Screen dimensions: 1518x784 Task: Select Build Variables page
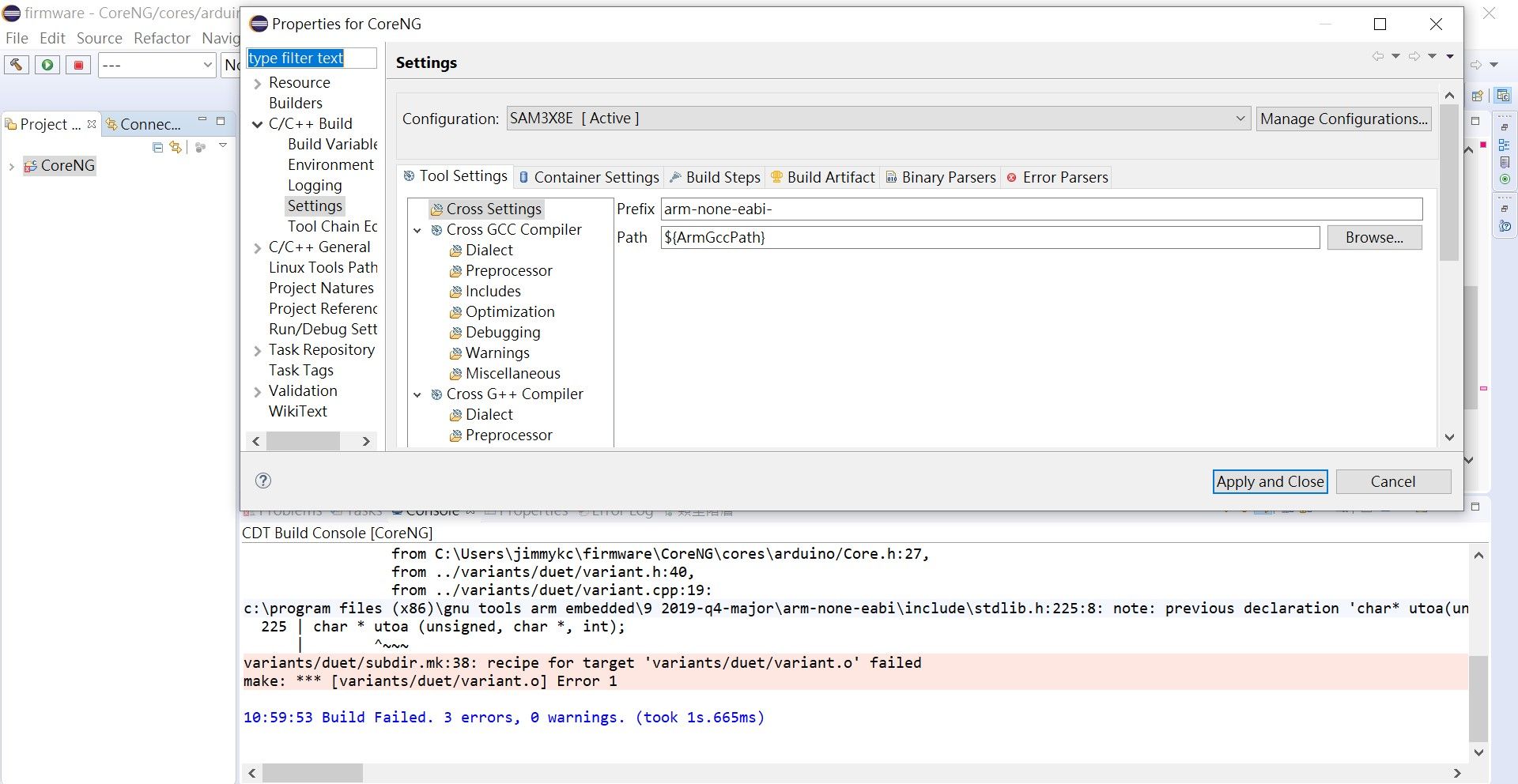click(332, 144)
